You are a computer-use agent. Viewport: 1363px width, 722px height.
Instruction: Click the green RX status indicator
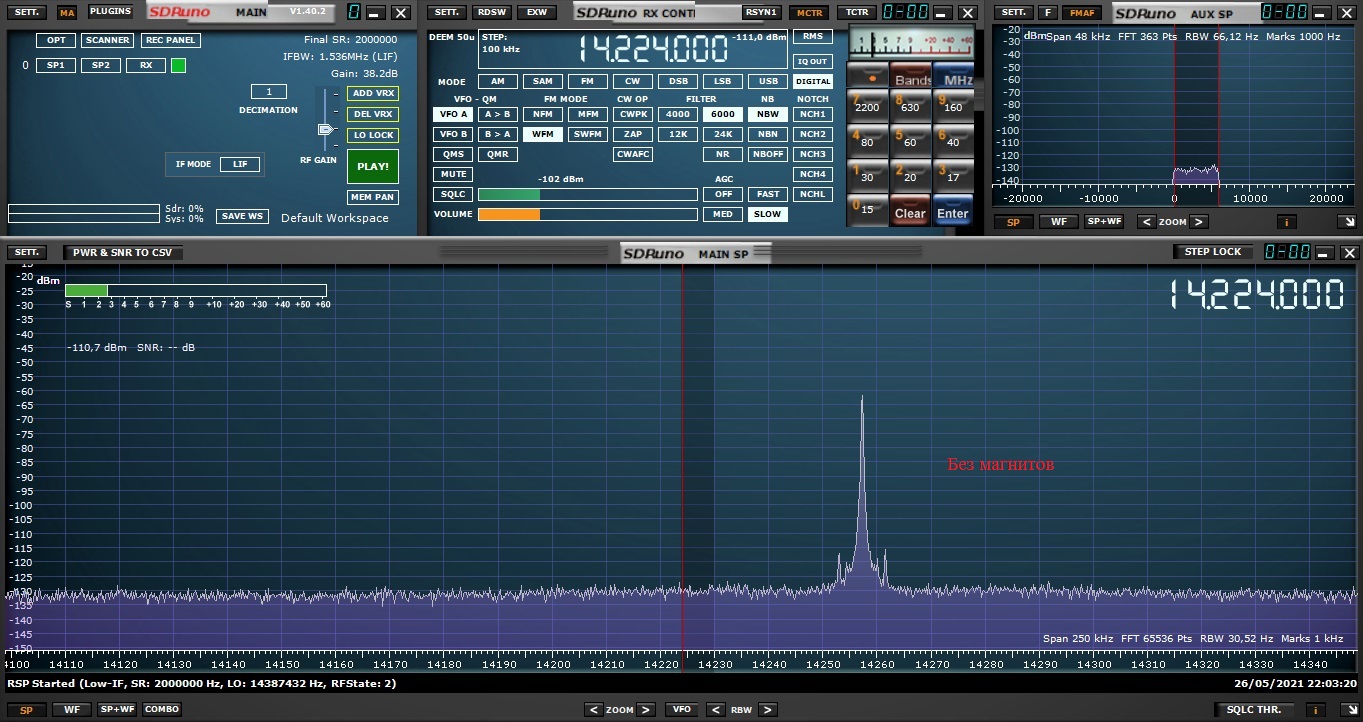click(178, 65)
